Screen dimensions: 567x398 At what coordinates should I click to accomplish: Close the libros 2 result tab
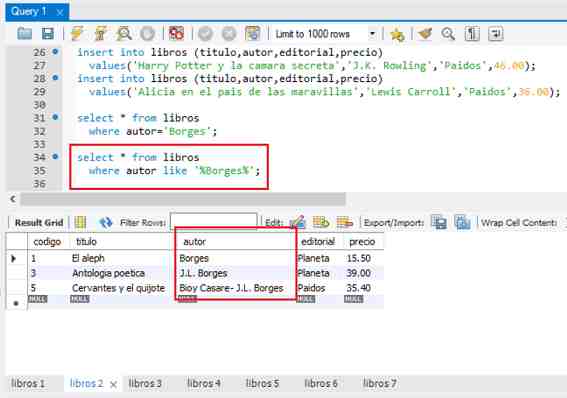pyautogui.click(x=113, y=385)
